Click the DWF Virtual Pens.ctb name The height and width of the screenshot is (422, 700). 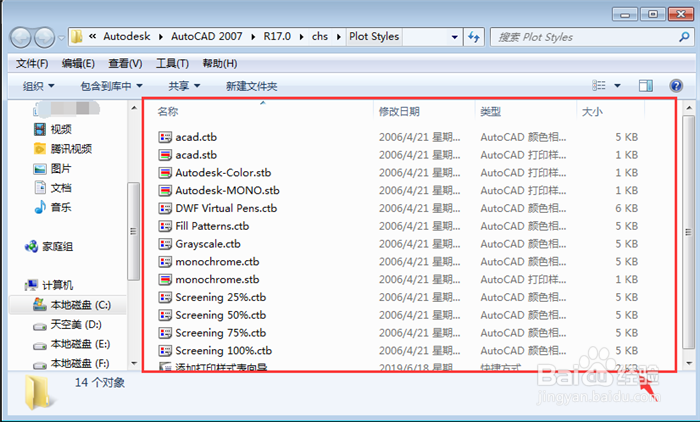pos(226,209)
